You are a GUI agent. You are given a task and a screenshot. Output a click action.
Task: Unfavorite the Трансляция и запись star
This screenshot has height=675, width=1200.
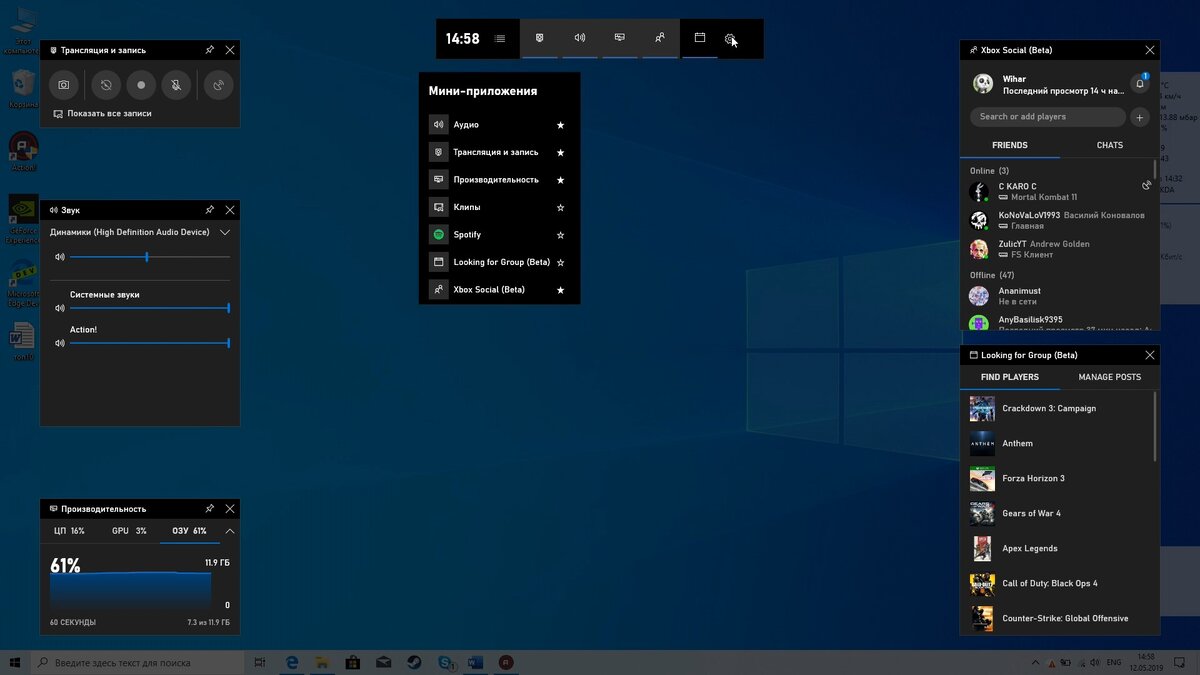(x=561, y=153)
